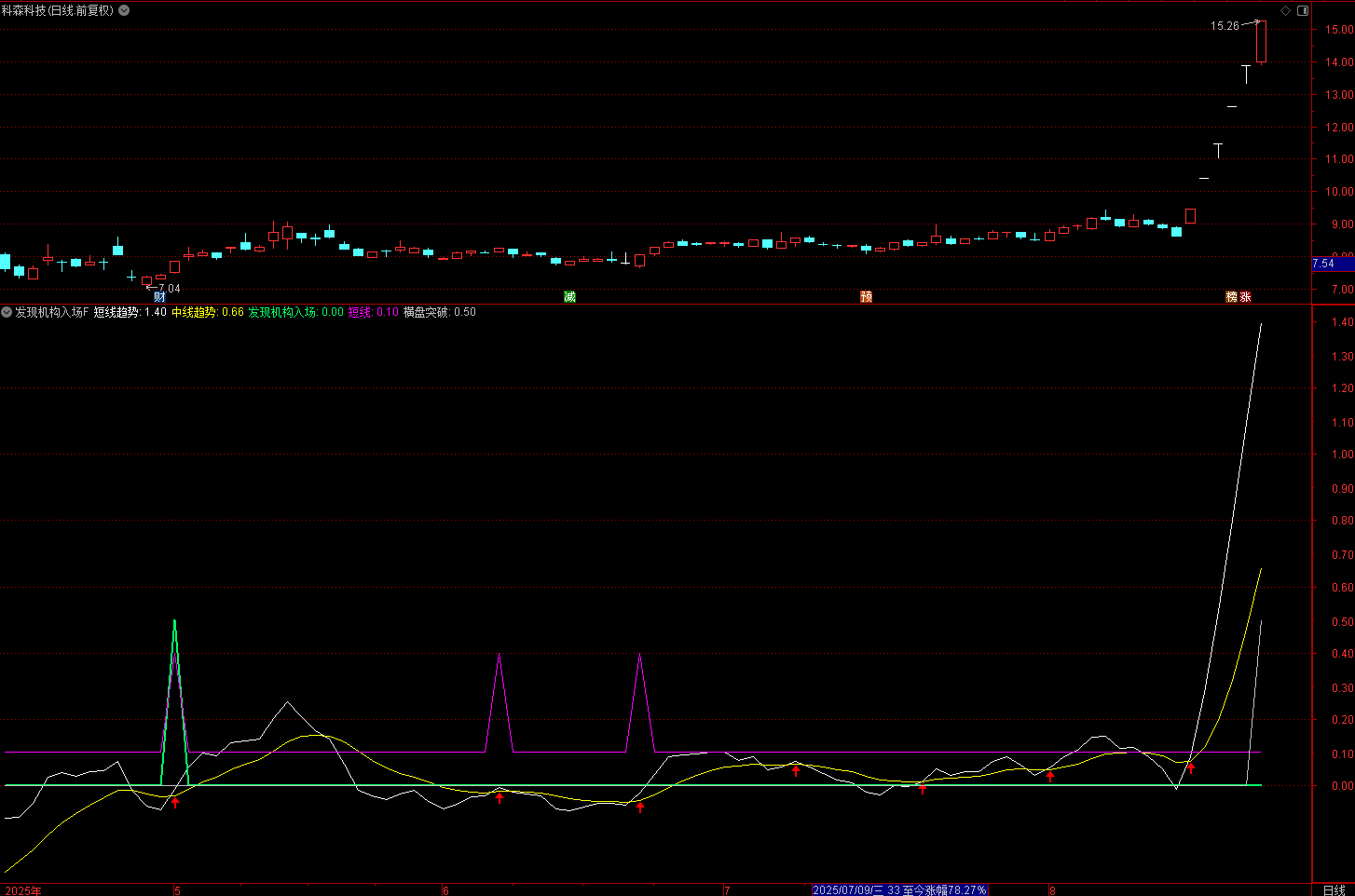Screen dimensions: 1355x896
Task: Click the 科森科技(日线.前复权) chart title
Action: (58, 10)
